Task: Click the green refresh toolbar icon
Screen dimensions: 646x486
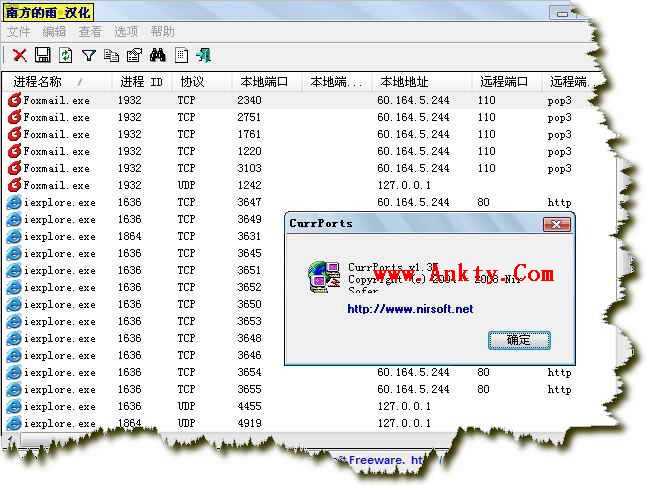Action: tap(66, 55)
